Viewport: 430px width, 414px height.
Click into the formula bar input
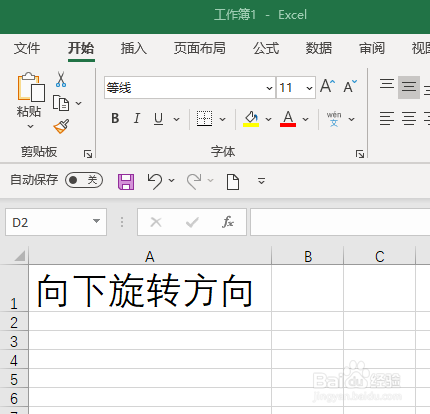[340, 222]
